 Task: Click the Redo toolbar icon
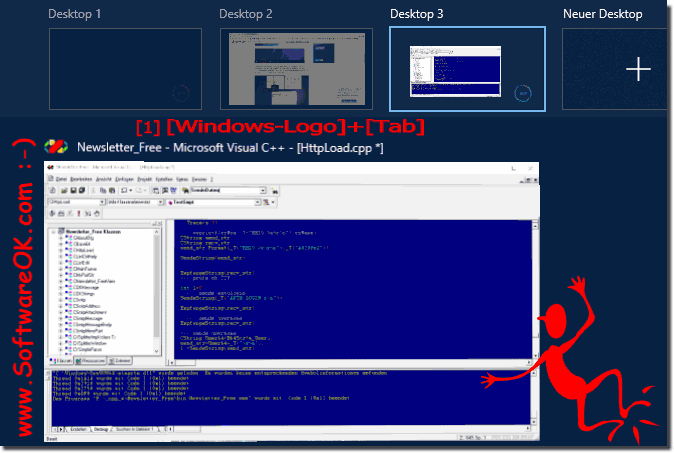tap(138, 190)
